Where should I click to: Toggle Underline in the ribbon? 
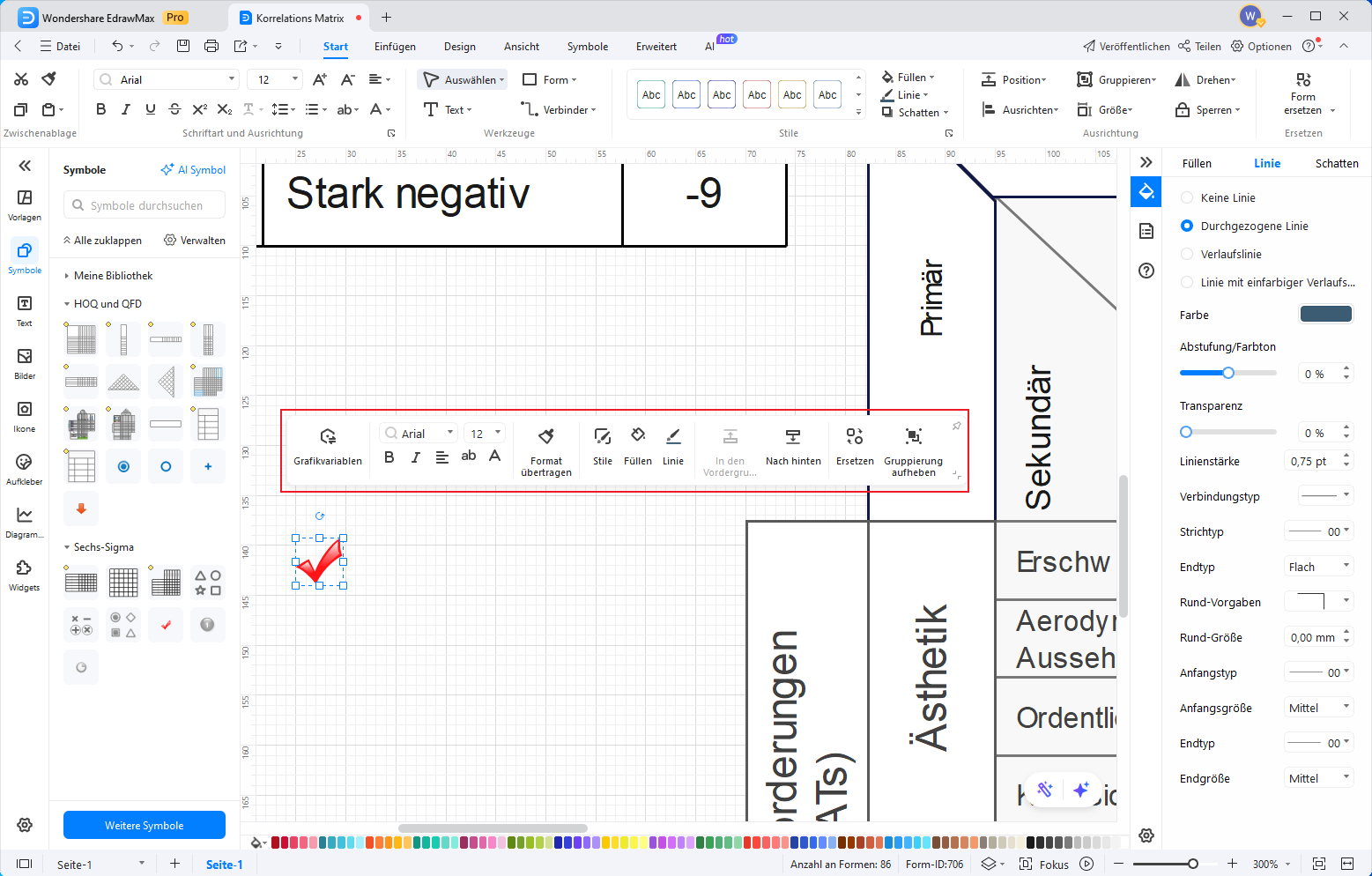[151, 109]
